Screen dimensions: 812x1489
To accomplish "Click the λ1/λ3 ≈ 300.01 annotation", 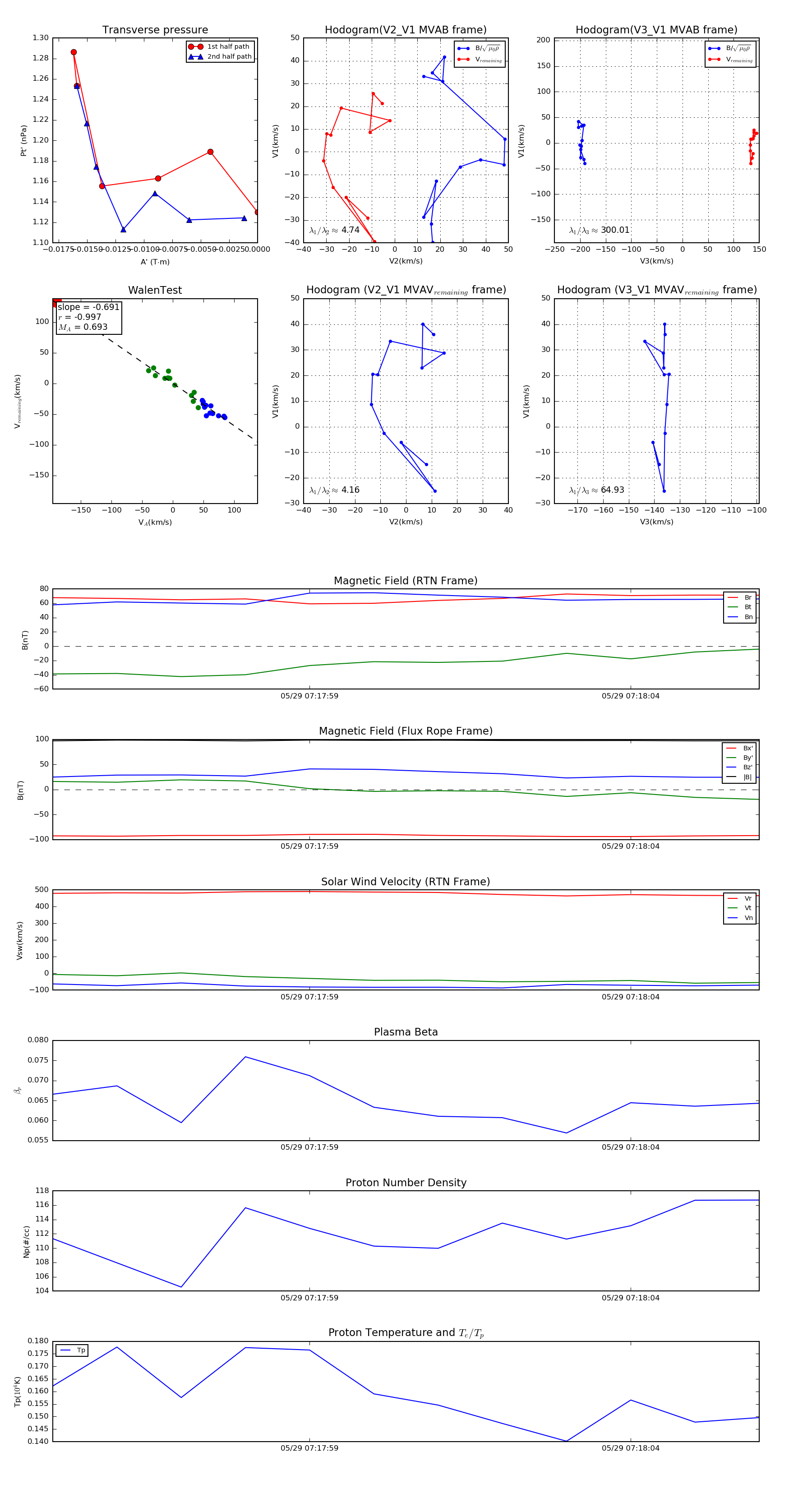I will pyautogui.click(x=600, y=230).
